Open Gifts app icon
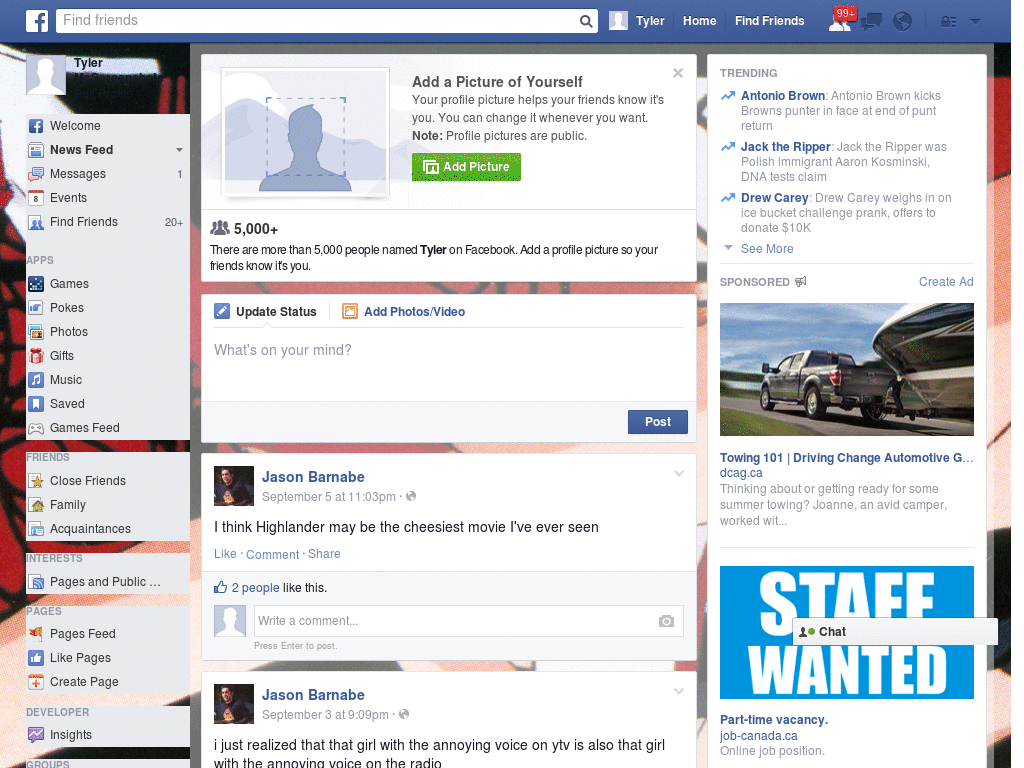The width and height of the screenshot is (1024, 768). (36, 356)
